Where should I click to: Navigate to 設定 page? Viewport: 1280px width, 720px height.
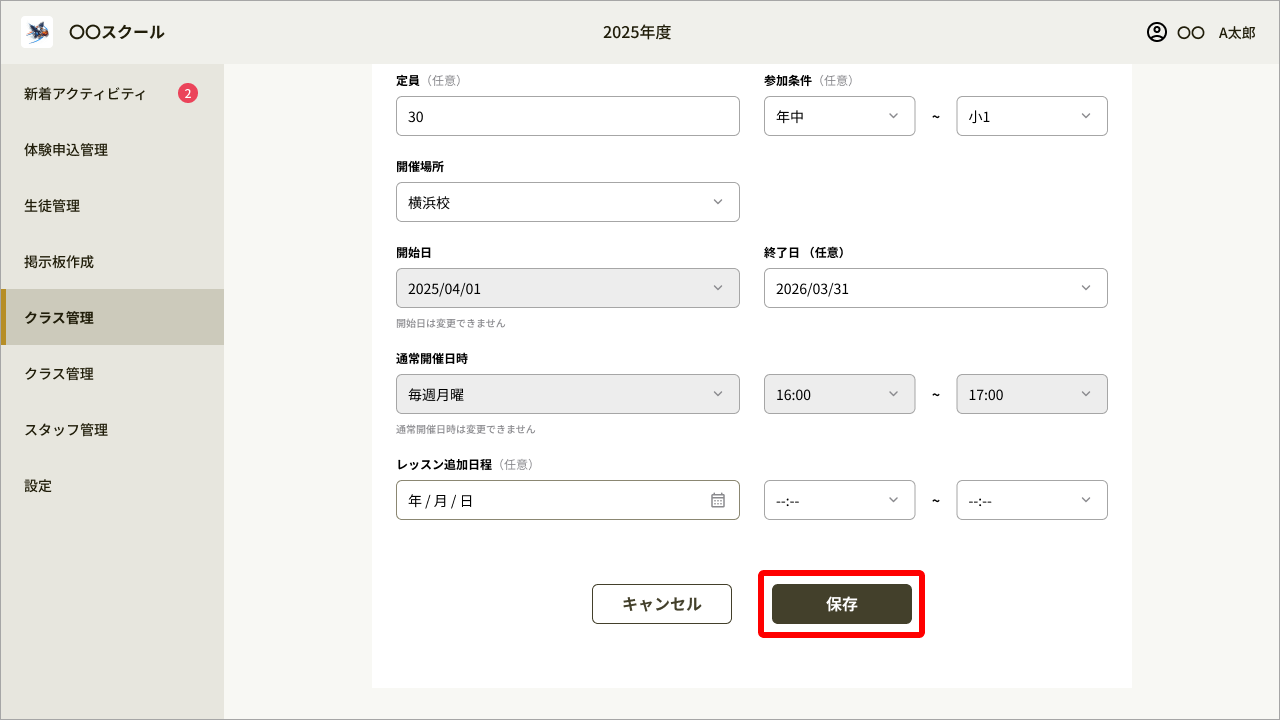pyautogui.click(x=38, y=486)
